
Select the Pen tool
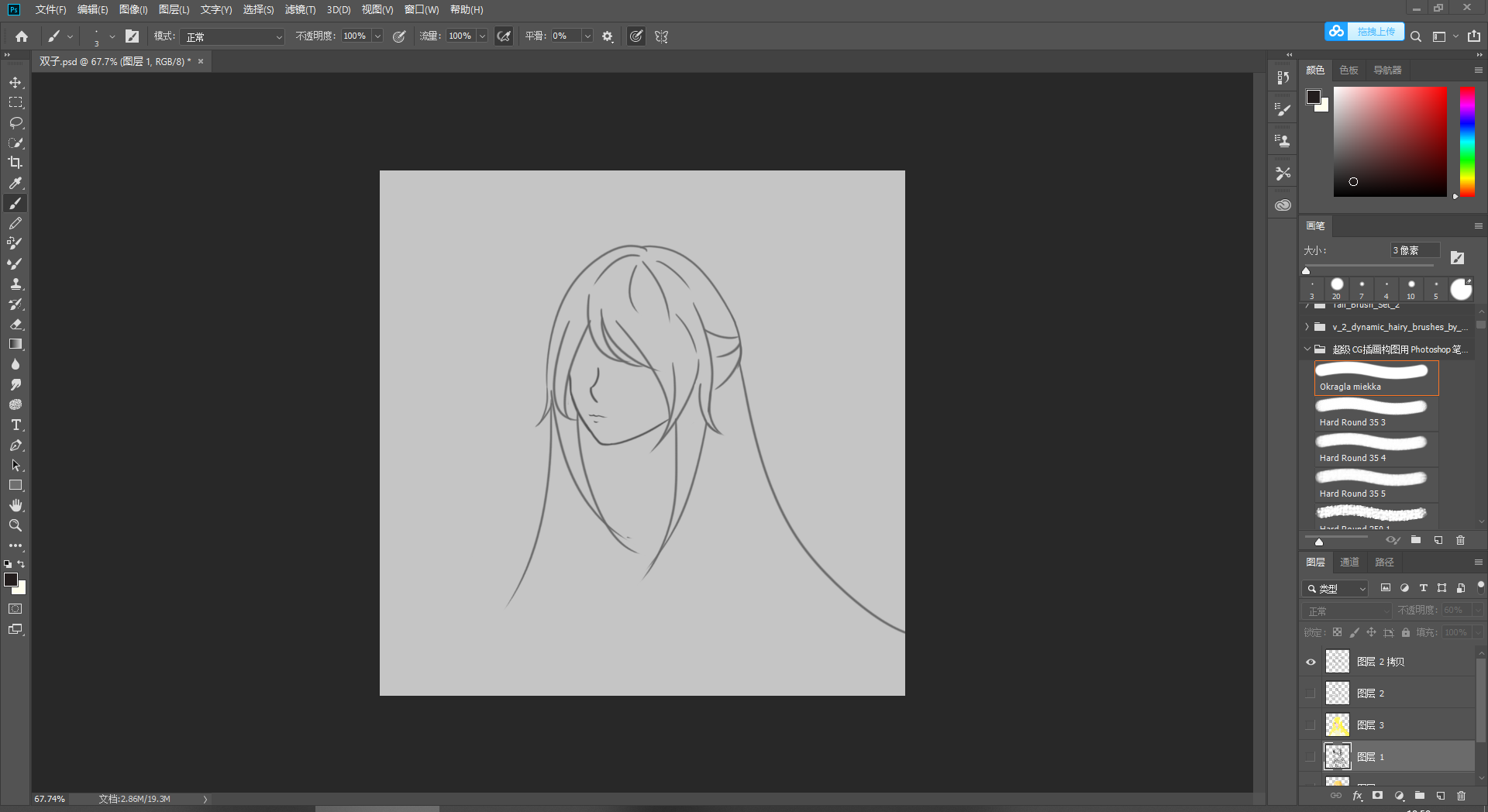coord(15,445)
